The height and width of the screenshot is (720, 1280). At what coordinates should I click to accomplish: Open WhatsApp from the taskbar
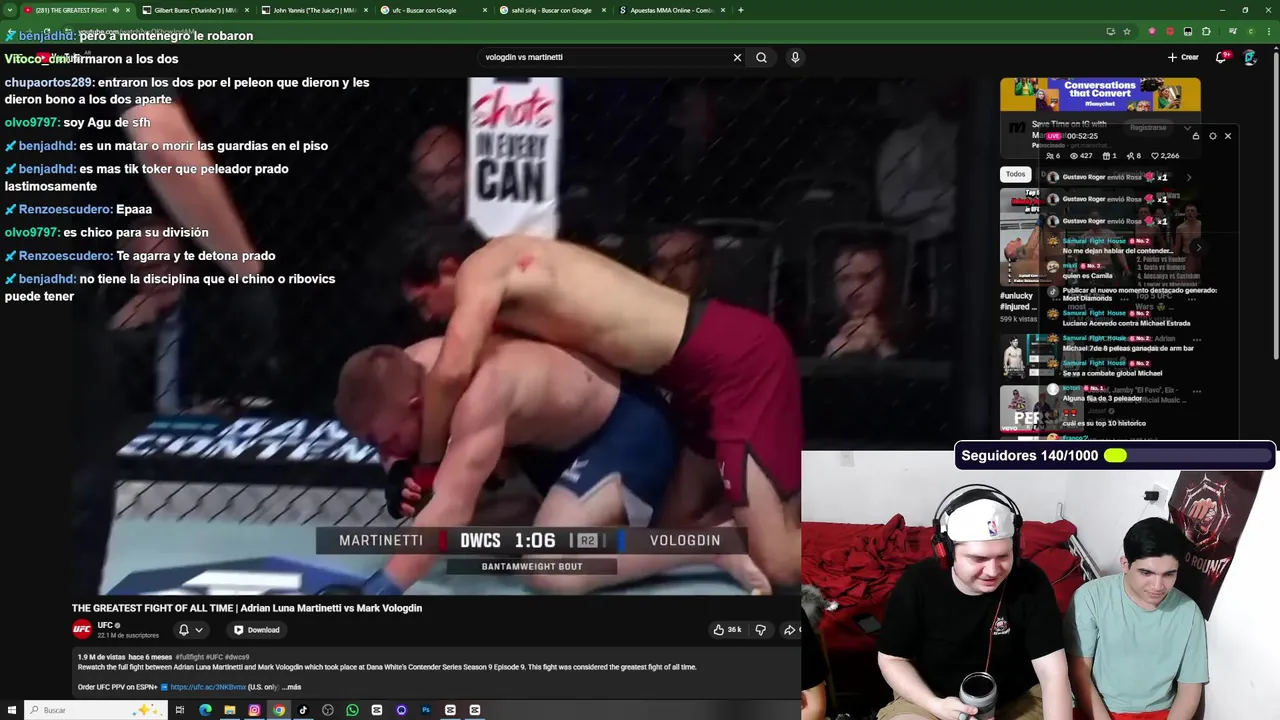(352, 710)
